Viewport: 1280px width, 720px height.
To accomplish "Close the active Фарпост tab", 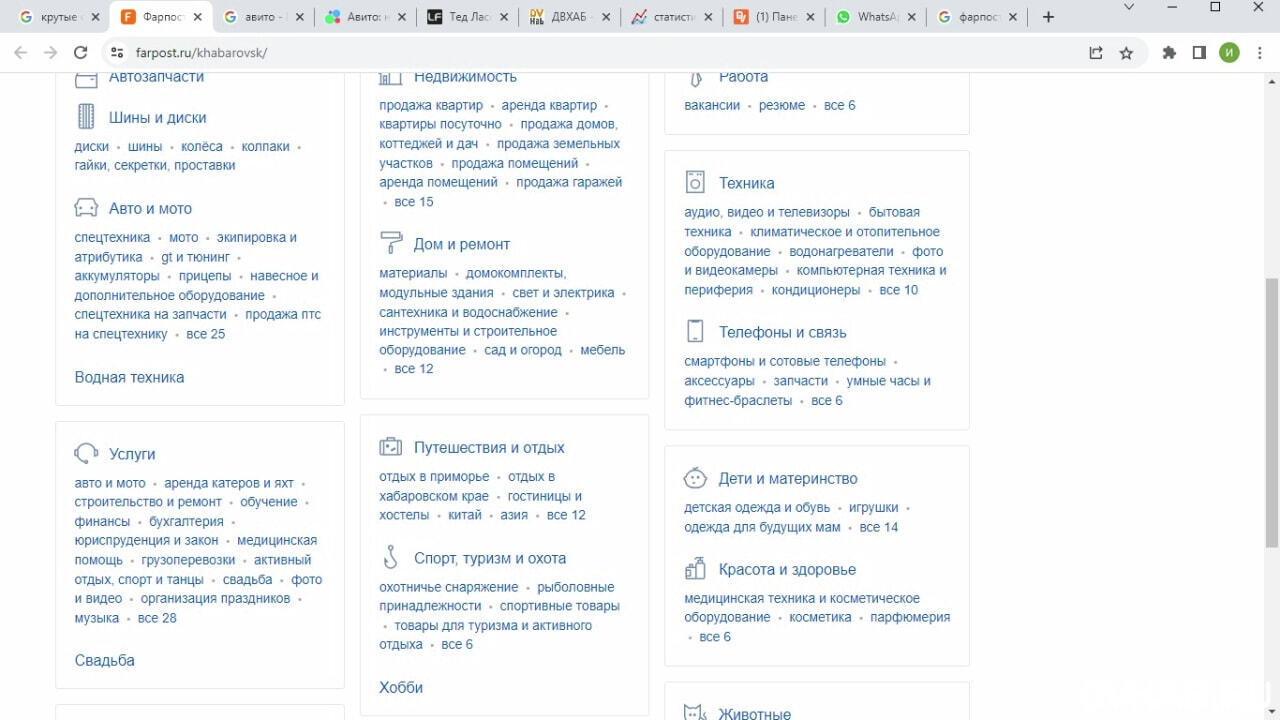I will [x=197, y=17].
